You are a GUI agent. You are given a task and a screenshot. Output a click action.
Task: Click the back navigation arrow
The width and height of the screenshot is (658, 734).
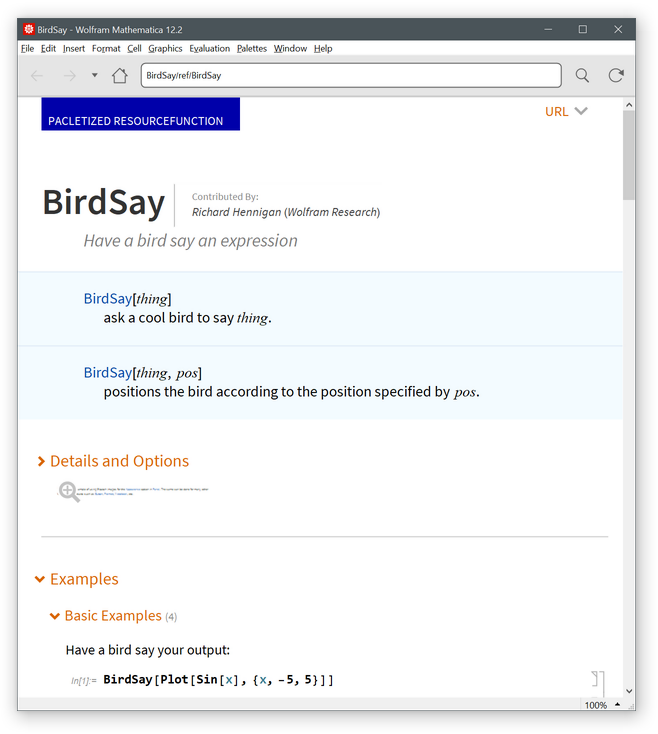[x=37, y=76]
